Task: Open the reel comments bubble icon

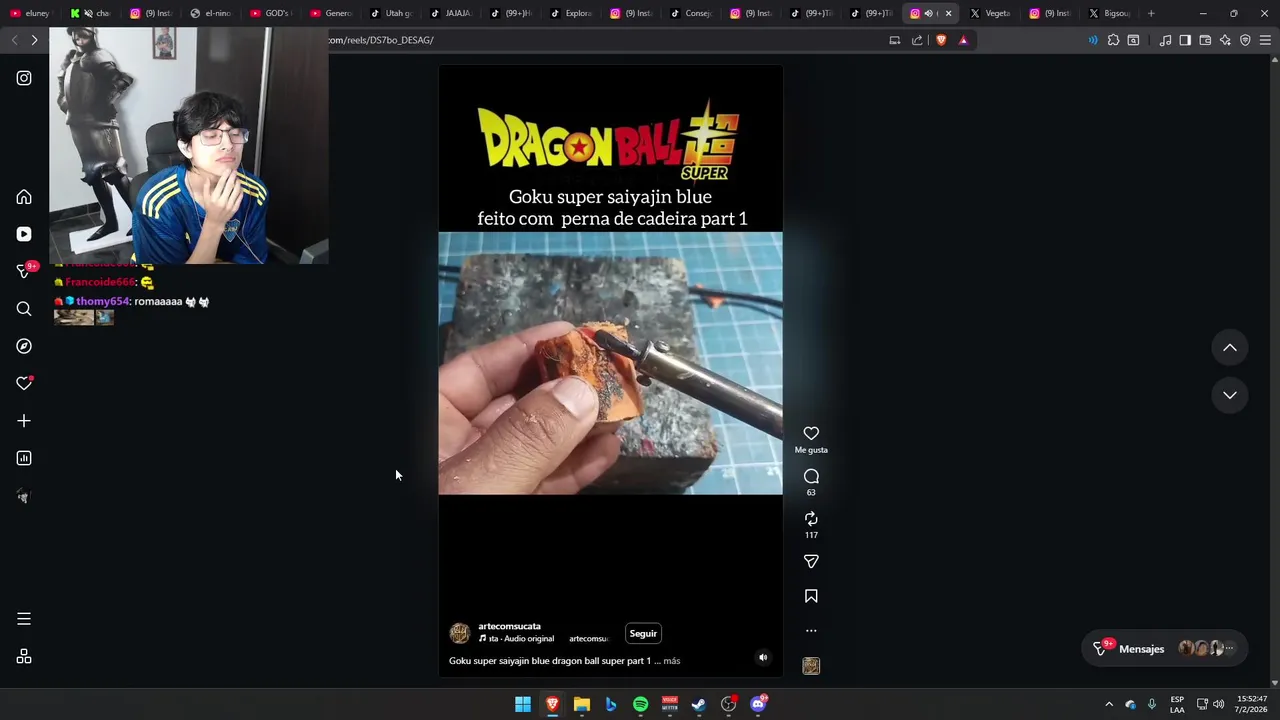Action: point(811,476)
